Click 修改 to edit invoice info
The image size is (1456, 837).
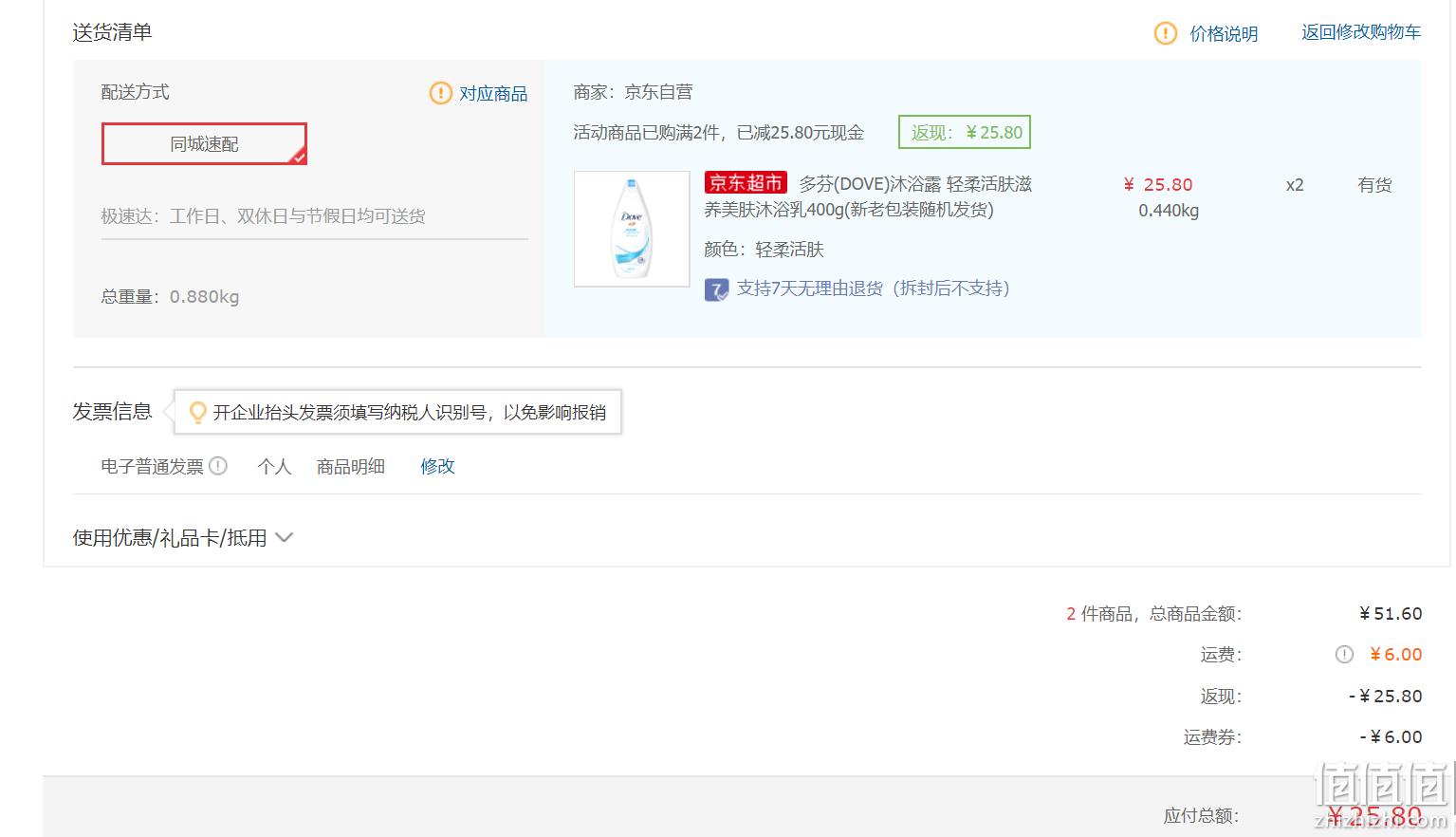tap(437, 466)
